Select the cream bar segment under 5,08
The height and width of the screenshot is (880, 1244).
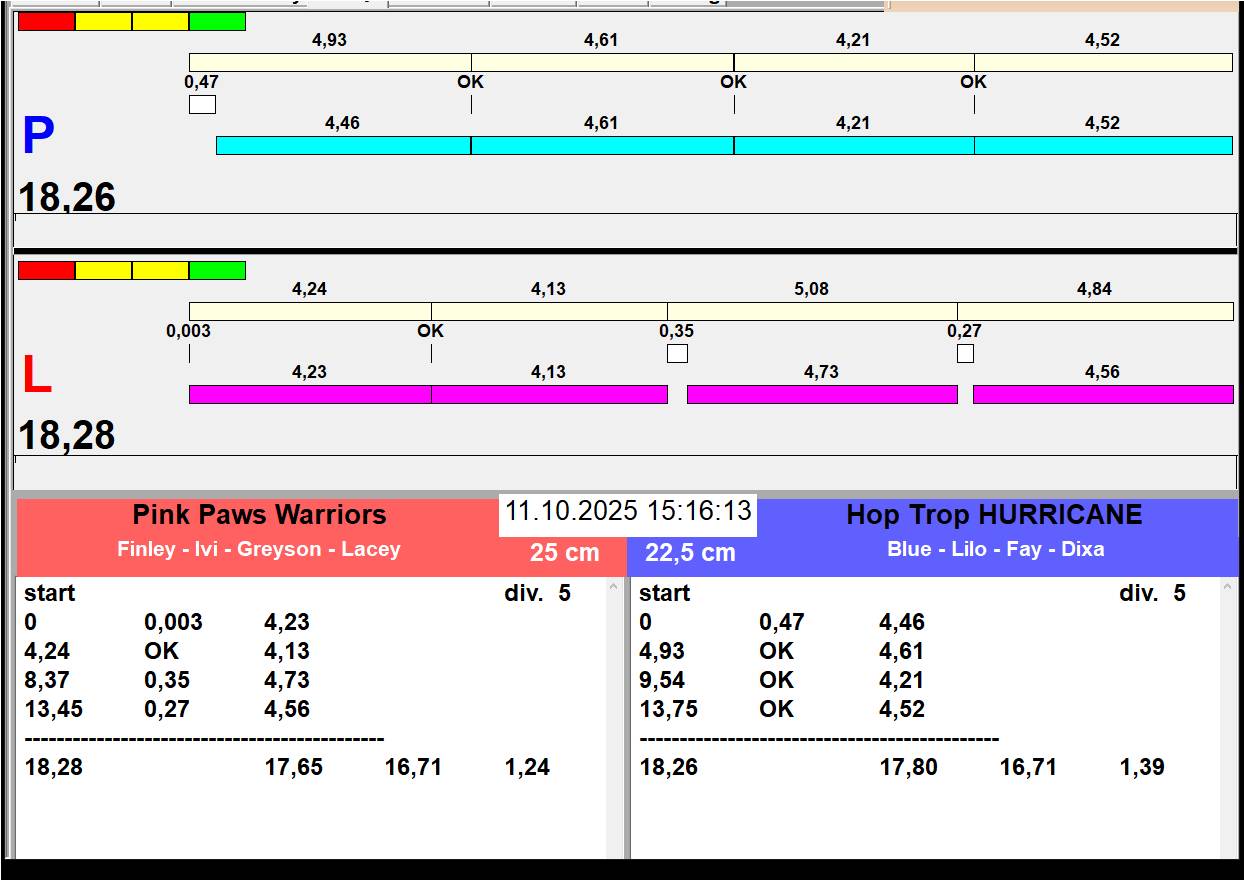coord(812,311)
